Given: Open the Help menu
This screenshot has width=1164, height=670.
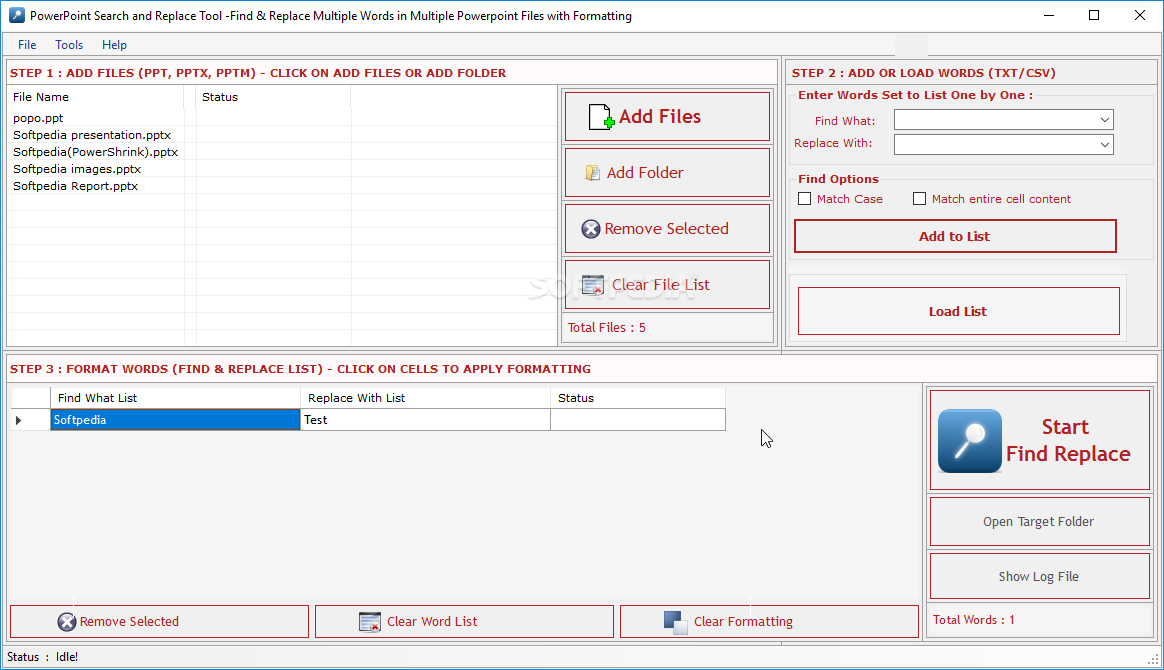Looking at the screenshot, I should pyautogui.click(x=114, y=45).
